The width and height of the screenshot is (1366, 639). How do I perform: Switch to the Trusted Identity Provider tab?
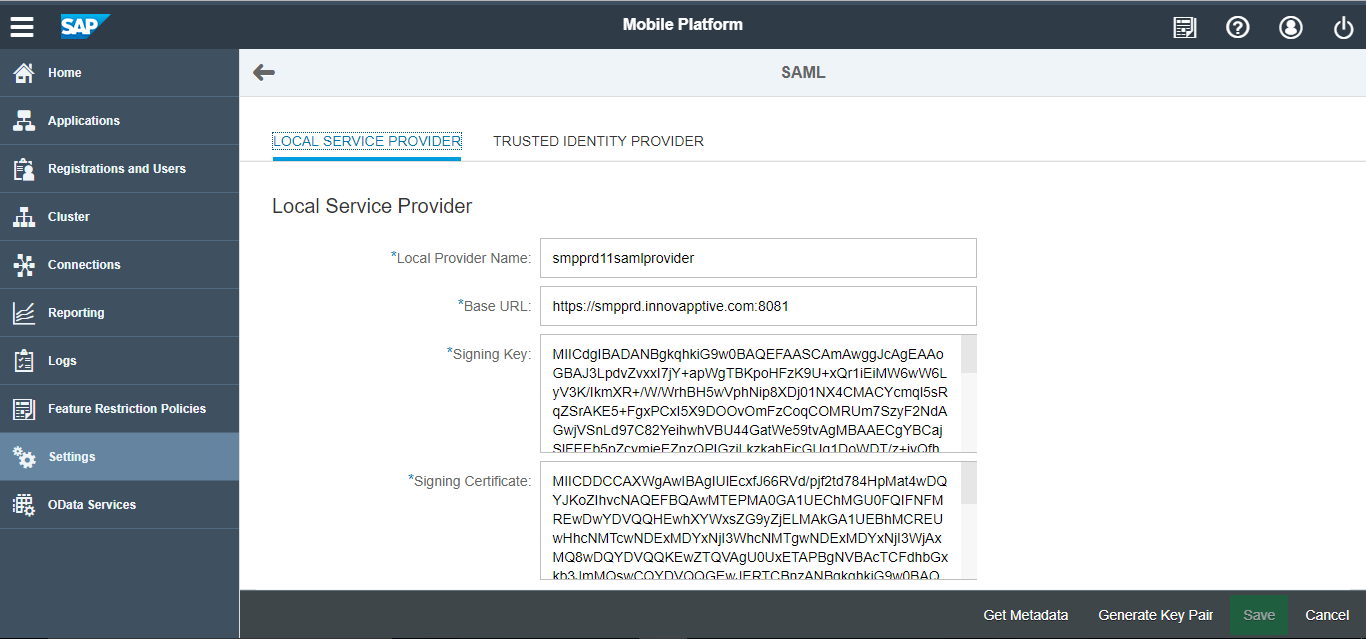coord(598,141)
